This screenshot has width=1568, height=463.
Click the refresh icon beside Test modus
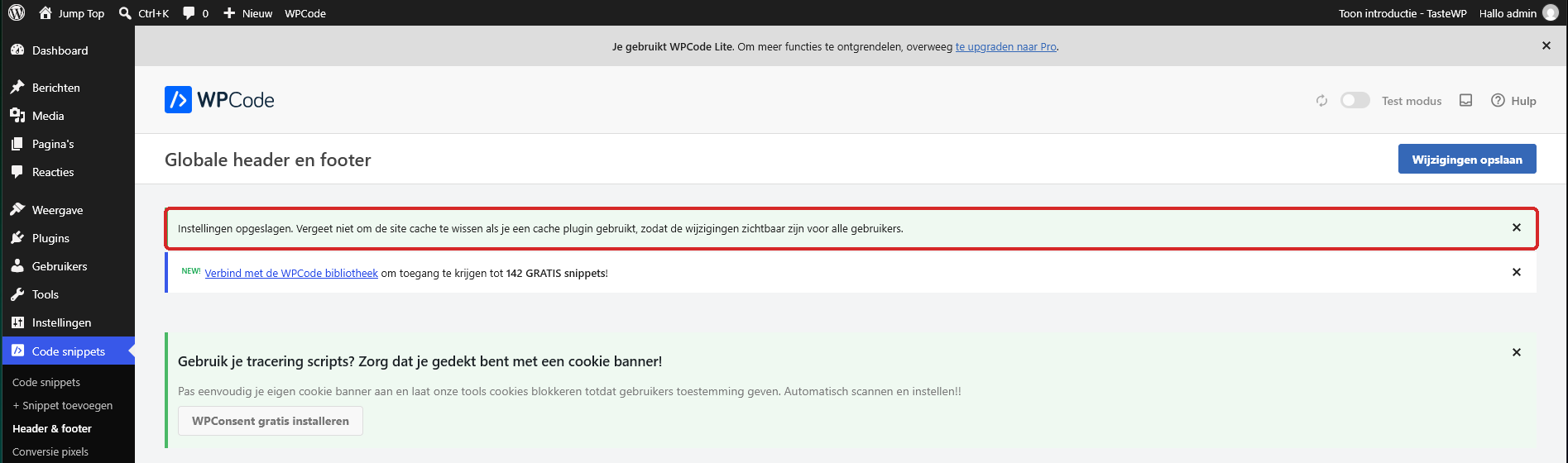1321,101
